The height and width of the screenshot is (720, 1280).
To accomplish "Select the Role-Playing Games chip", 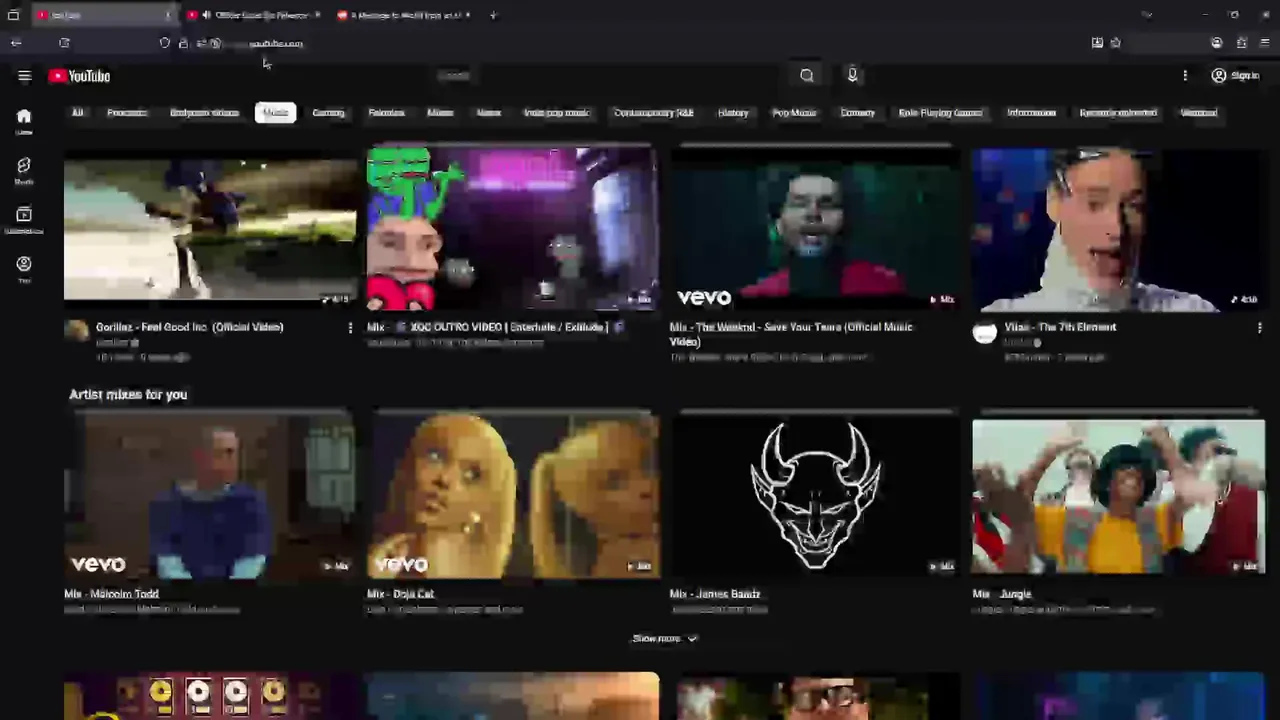I will (x=940, y=113).
